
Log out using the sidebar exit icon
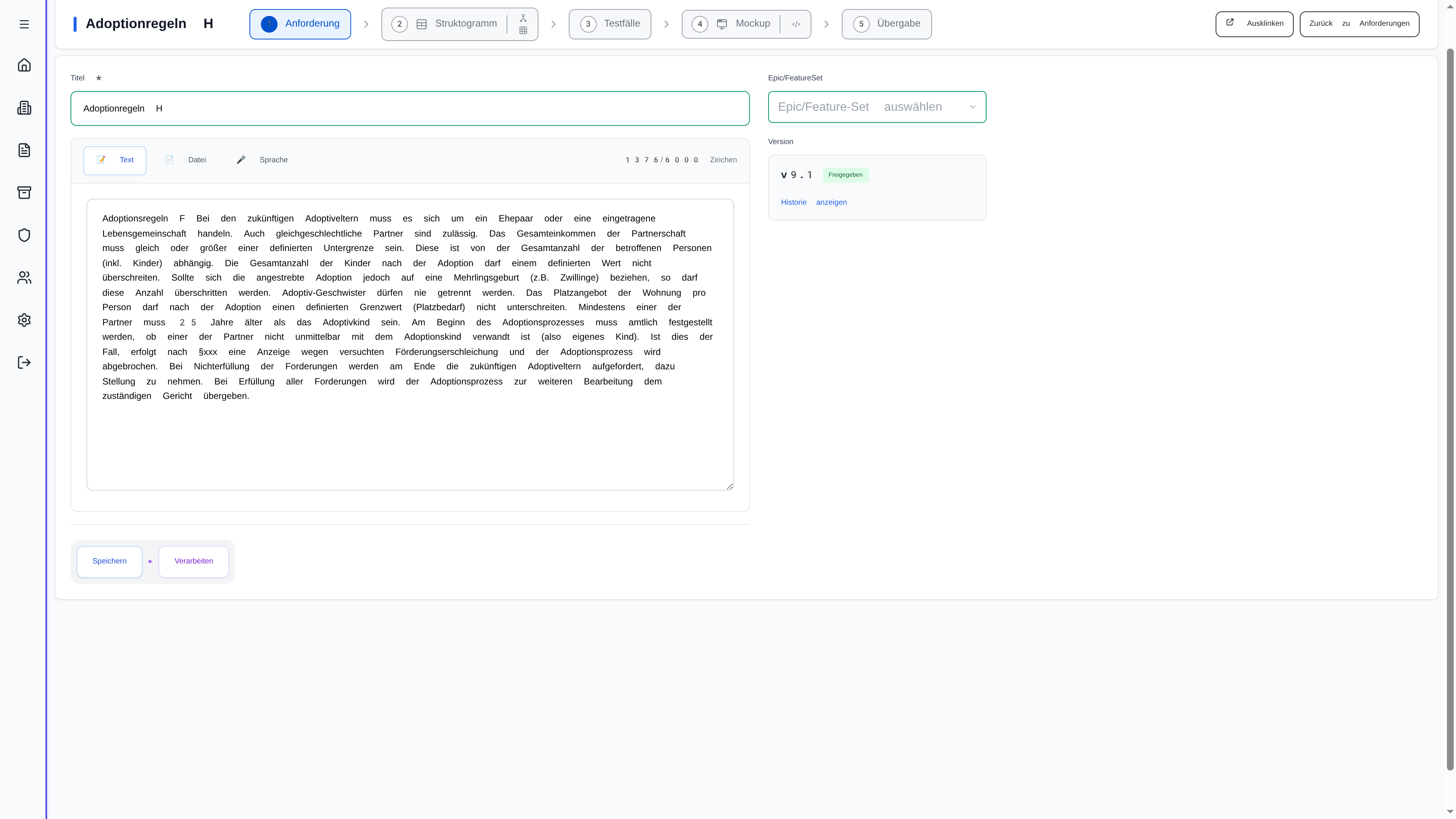pyautogui.click(x=24, y=362)
